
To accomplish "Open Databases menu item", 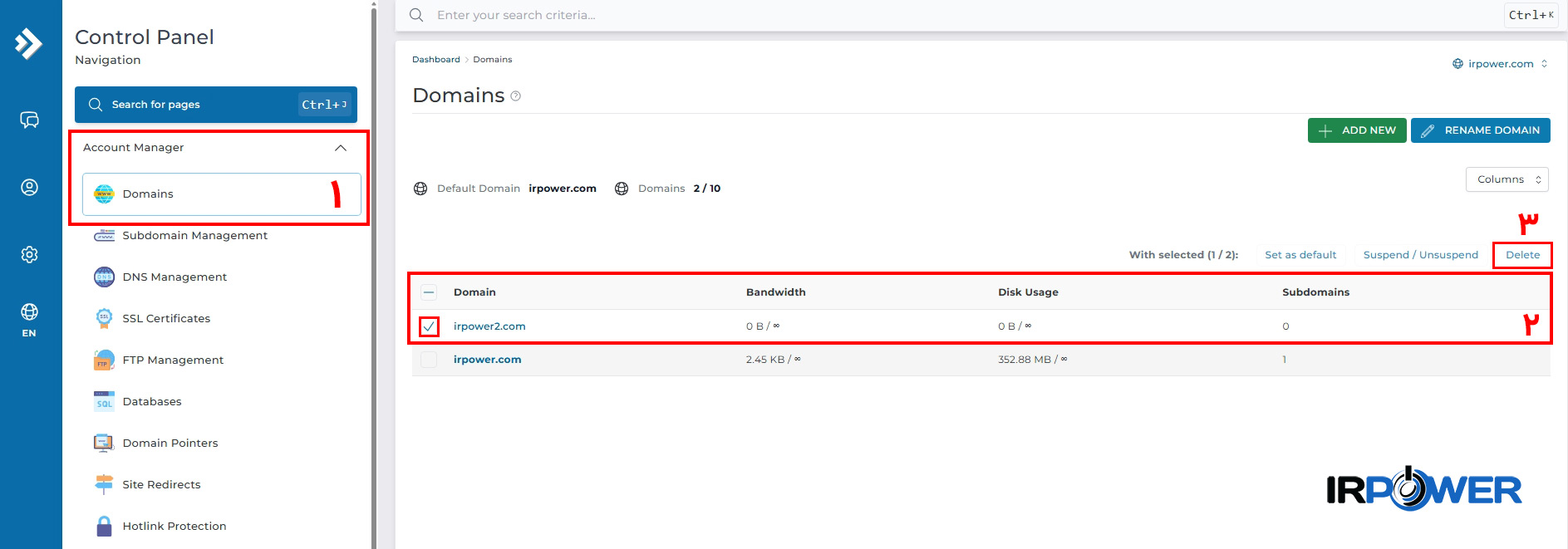I will click(152, 401).
